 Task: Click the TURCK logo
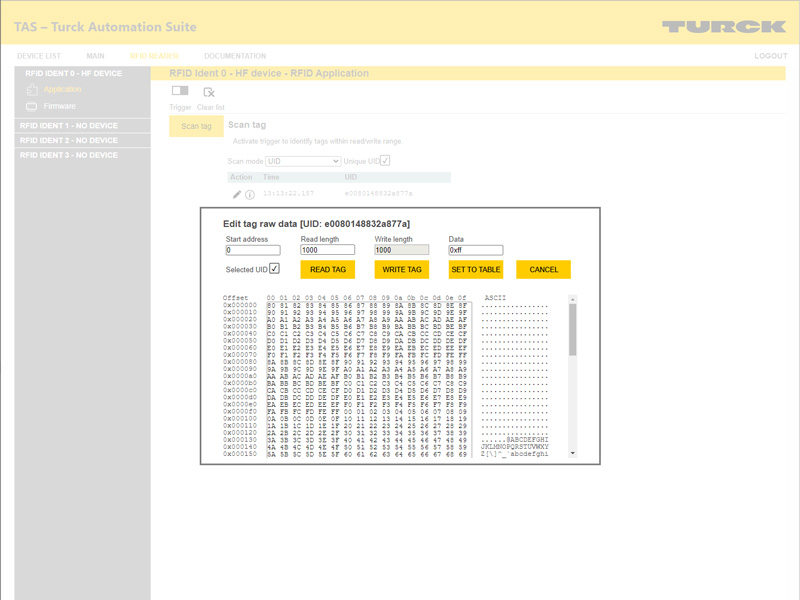(x=723, y=26)
